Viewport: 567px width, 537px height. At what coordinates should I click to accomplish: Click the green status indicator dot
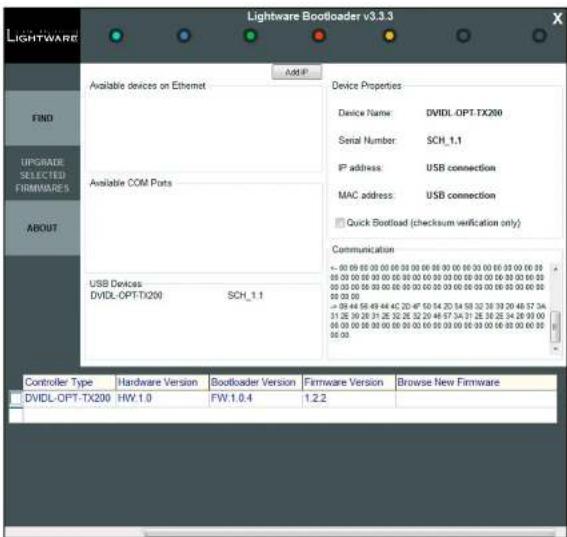tap(251, 36)
